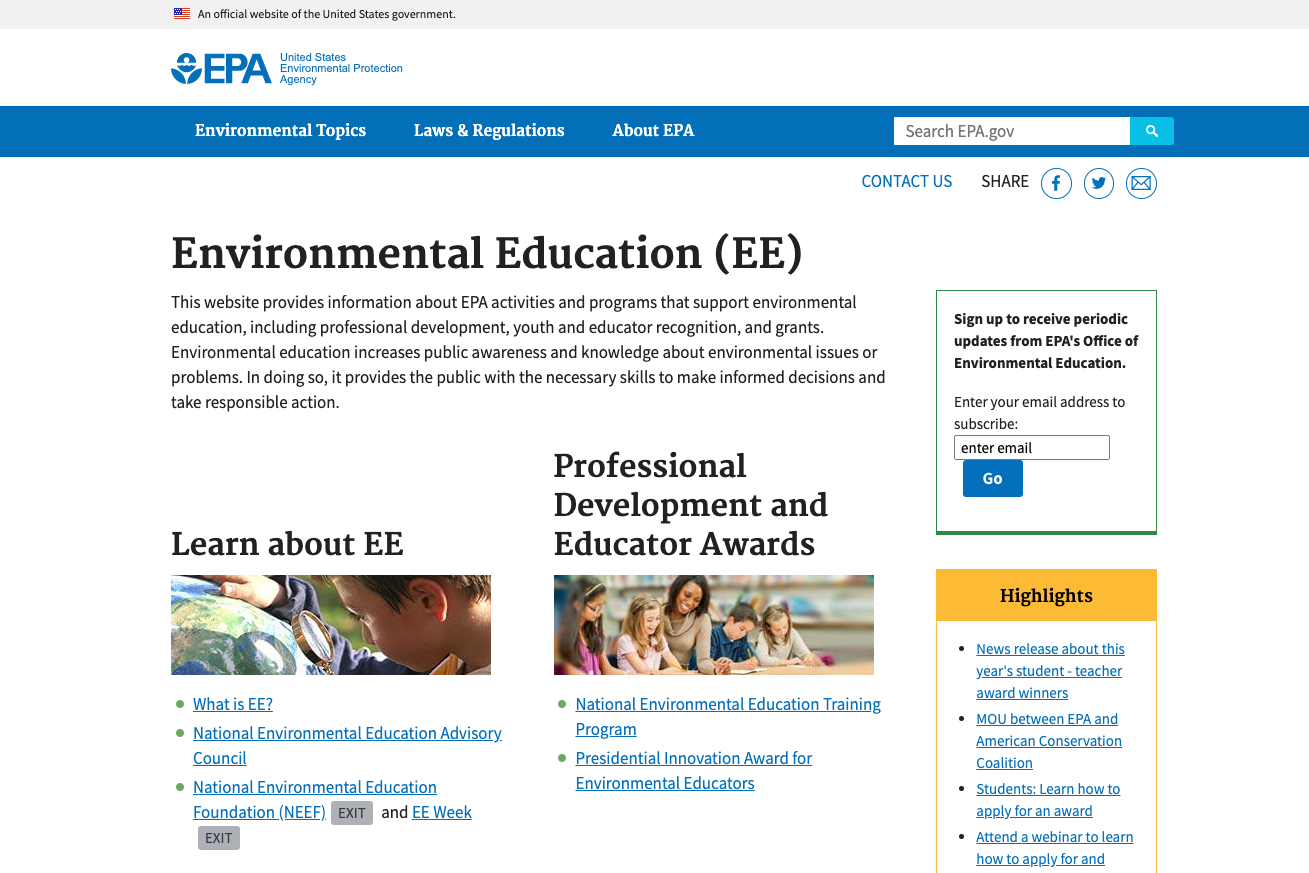Open the CONTACT US page
The image size is (1309, 873).
[x=906, y=181]
